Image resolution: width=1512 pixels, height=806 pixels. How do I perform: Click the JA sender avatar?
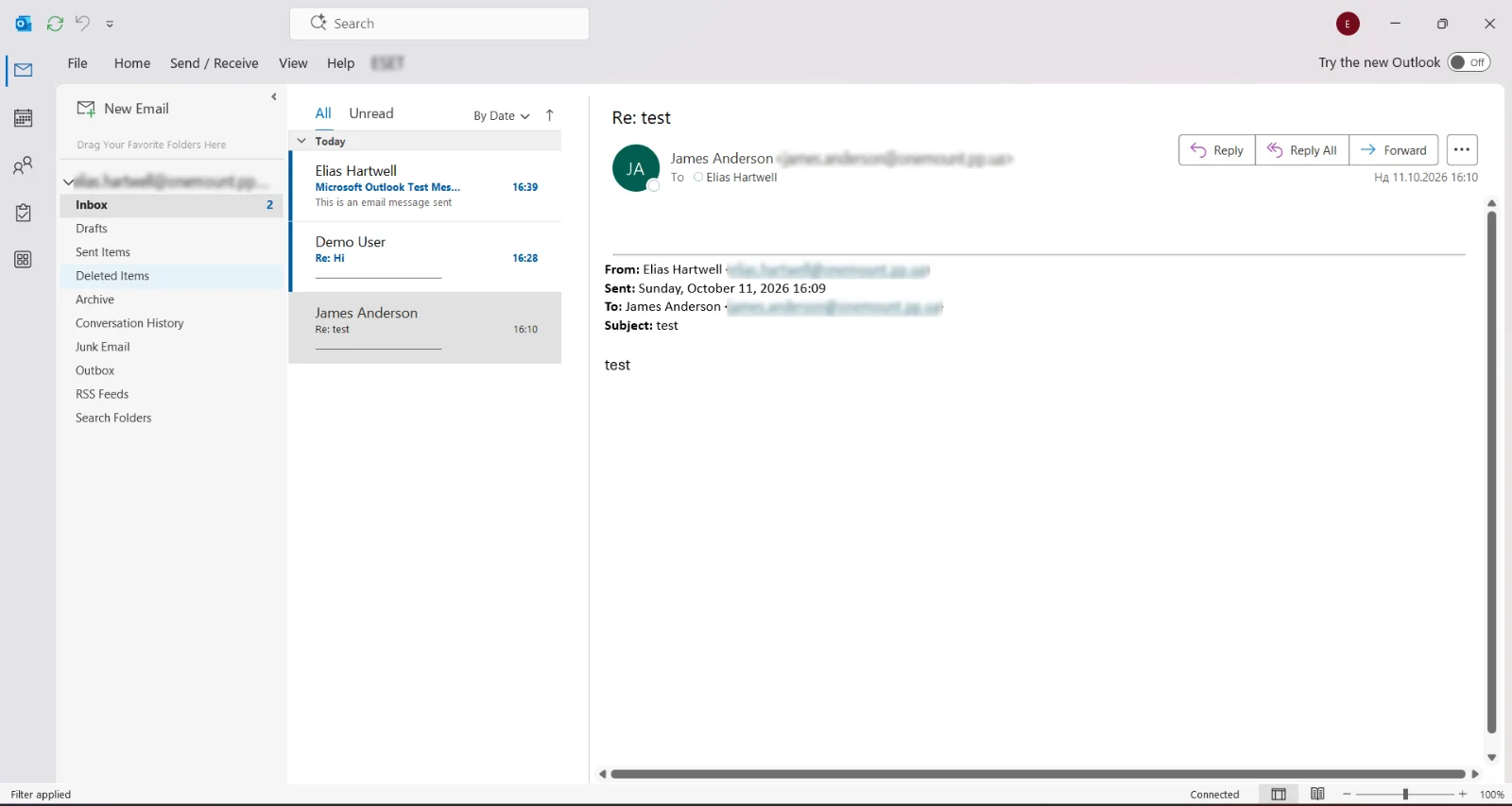636,168
